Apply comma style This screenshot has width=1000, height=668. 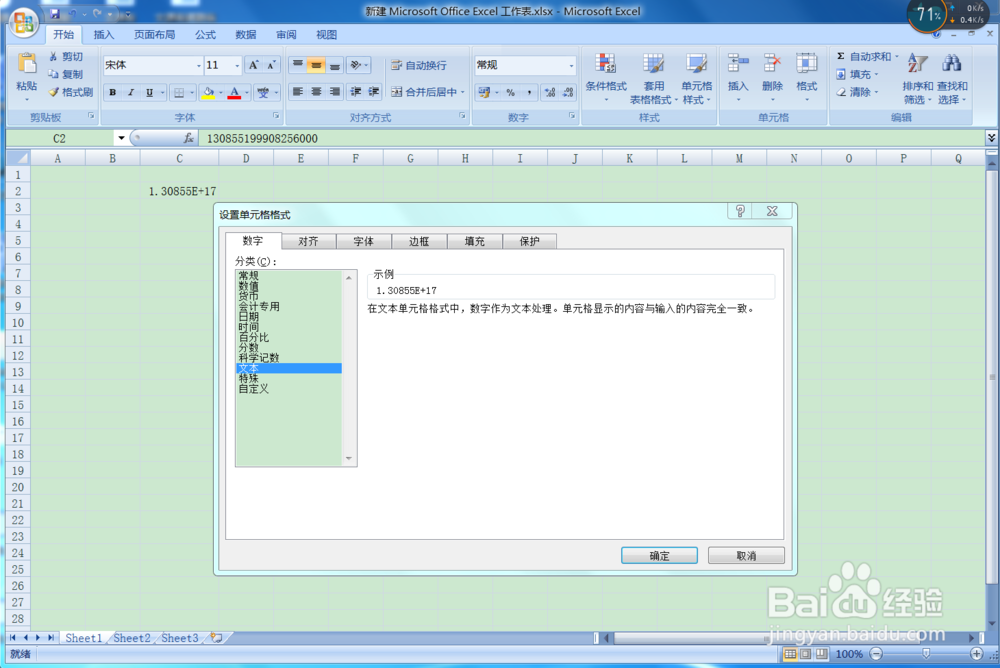(x=529, y=93)
